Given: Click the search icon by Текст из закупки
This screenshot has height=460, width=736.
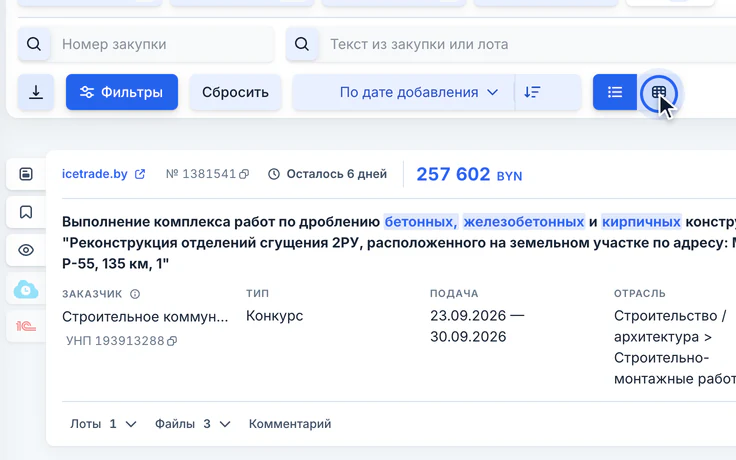Looking at the screenshot, I should pyautogui.click(x=302, y=44).
